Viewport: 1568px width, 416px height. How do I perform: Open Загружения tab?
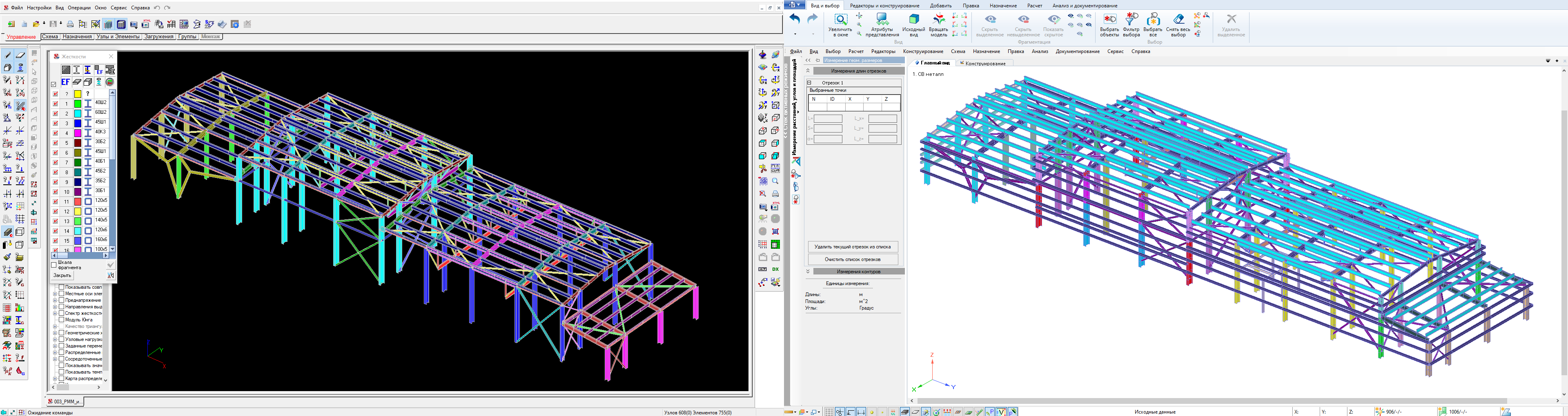coord(159,36)
